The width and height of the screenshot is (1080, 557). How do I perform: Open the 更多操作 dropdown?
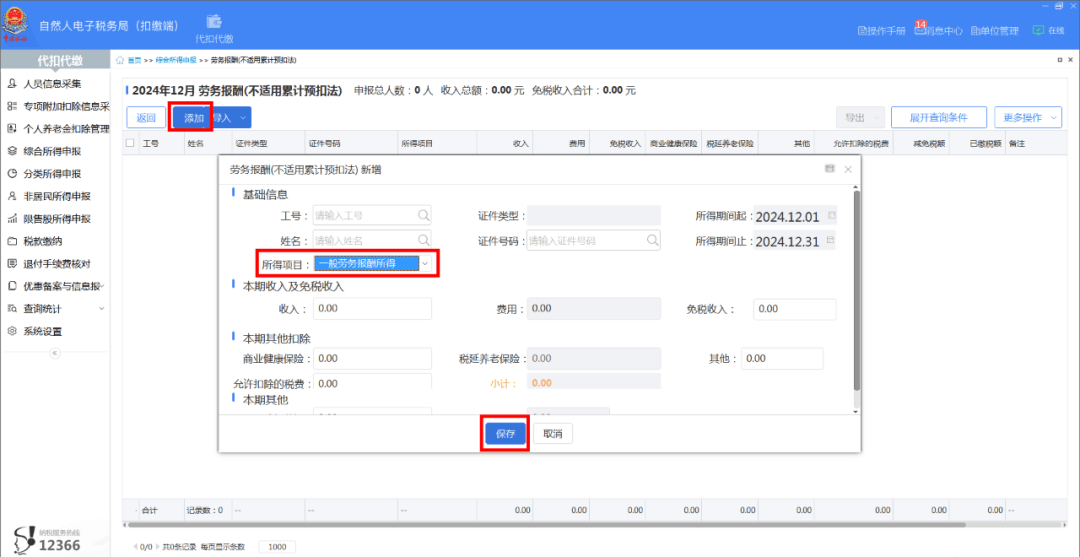pos(1028,118)
